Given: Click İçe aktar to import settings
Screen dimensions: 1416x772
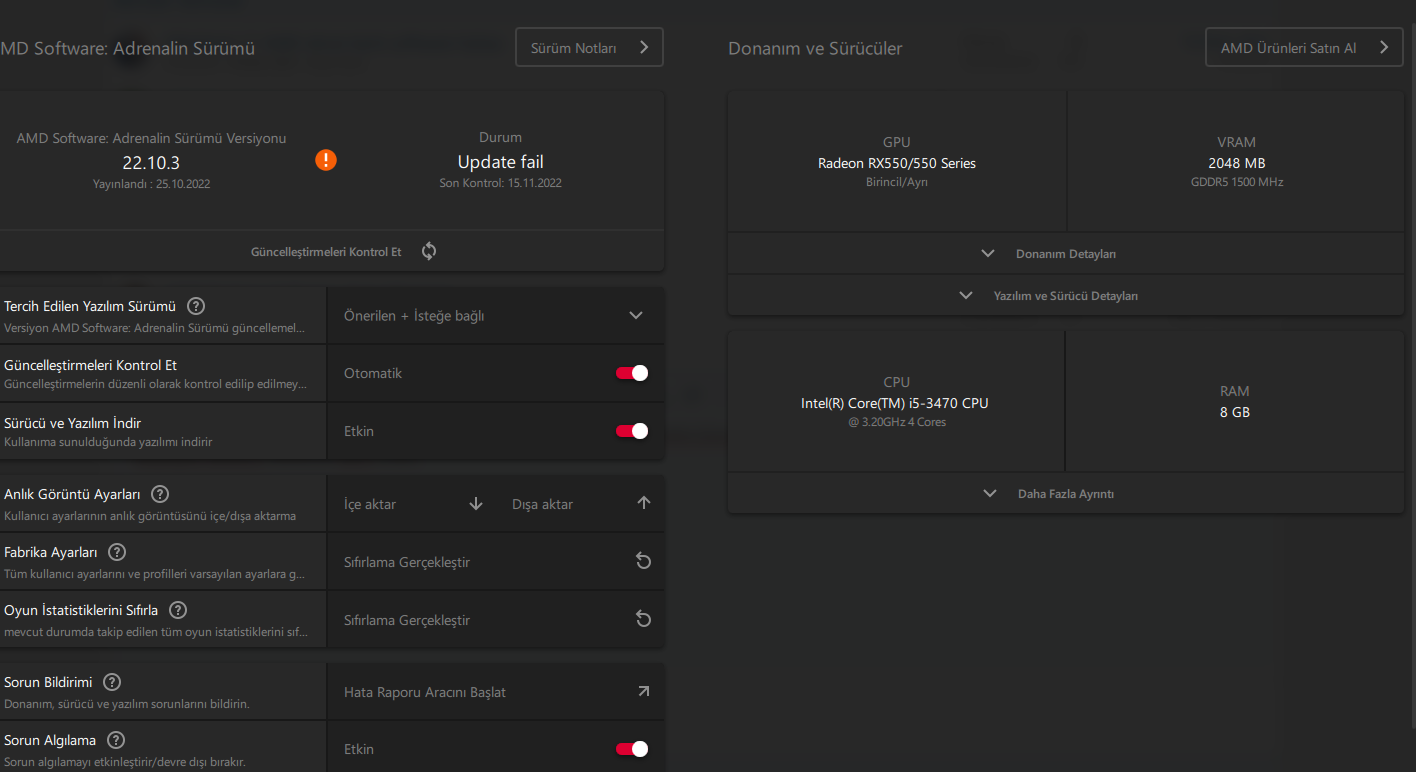Looking at the screenshot, I should [370, 504].
